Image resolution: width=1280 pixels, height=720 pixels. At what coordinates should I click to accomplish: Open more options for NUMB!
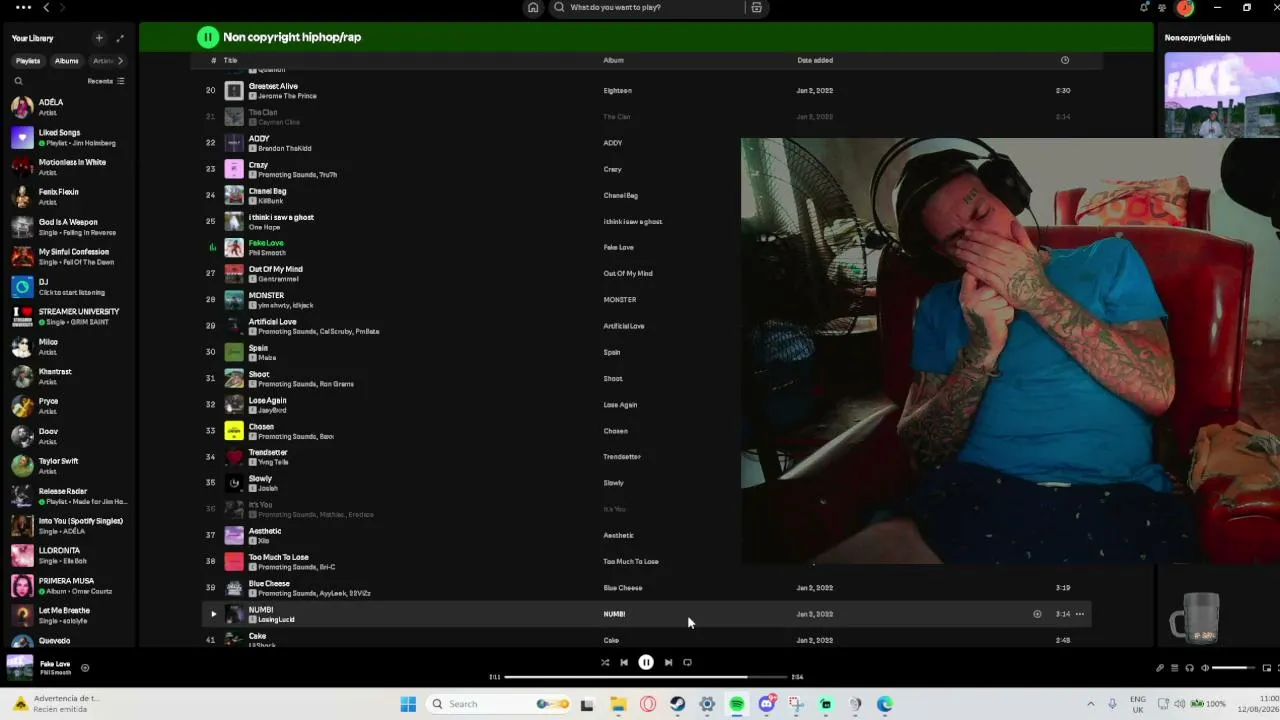[1080, 614]
